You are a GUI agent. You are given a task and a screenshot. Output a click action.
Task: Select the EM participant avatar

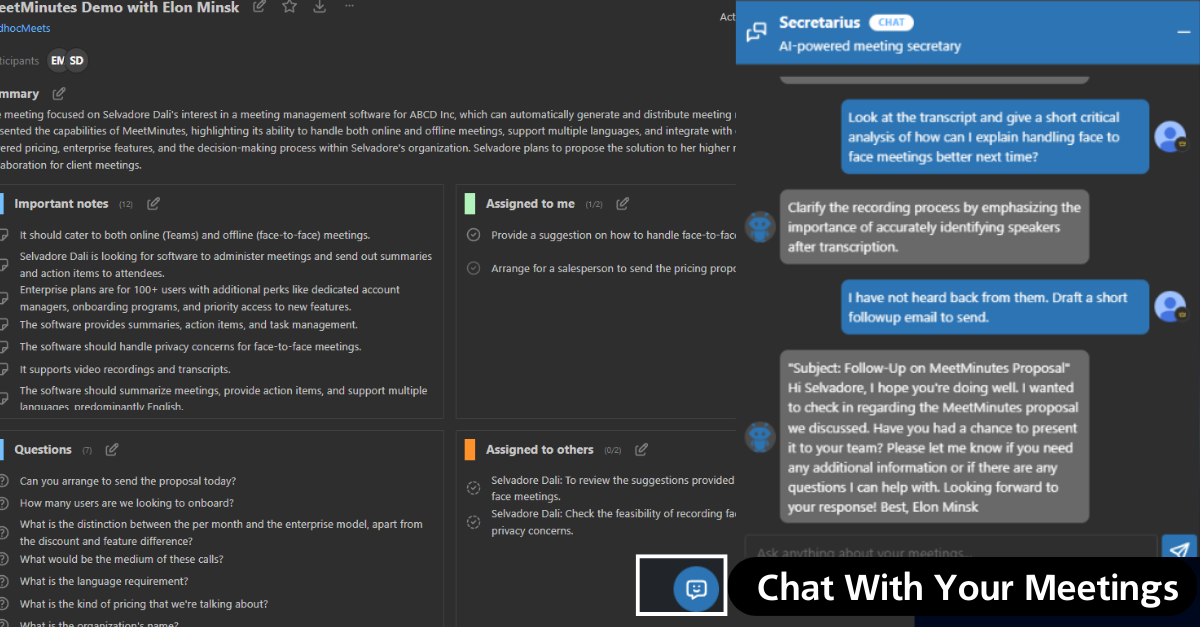click(58, 61)
